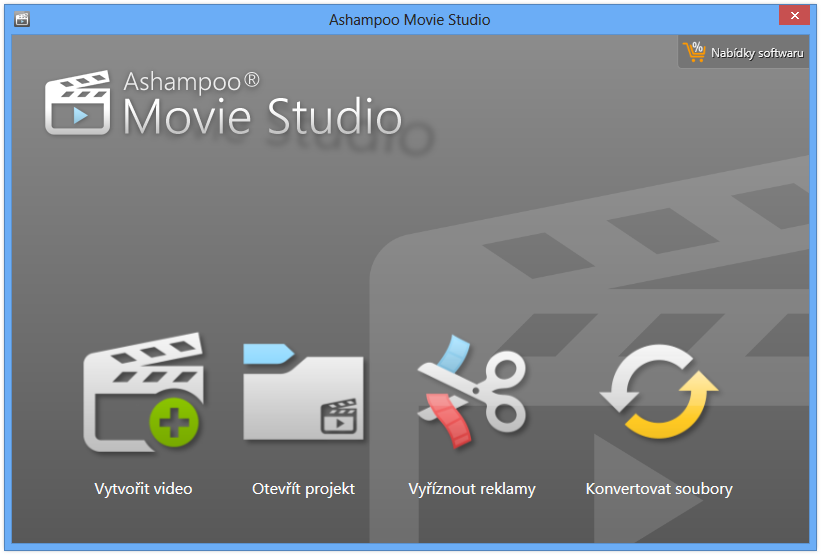Select the scissors filmstrip icon
This screenshot has height=555, width=821.
(472, 392)
